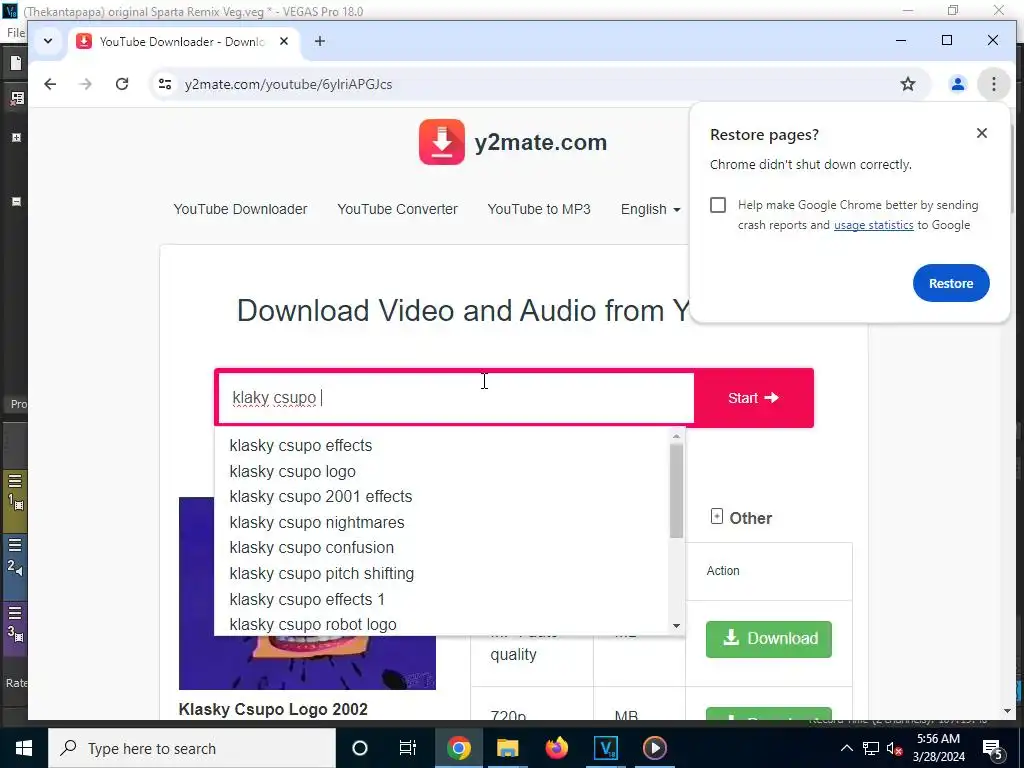This screenshot has width=1024, height=768.
Task: Click the network tray icon
Action: pos(871,748)
